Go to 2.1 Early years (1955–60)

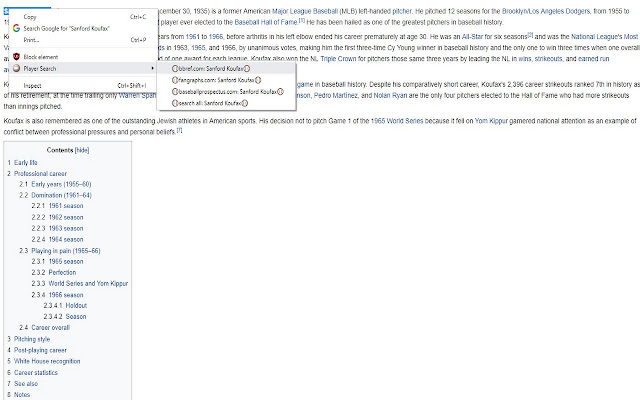pos(55,184)
